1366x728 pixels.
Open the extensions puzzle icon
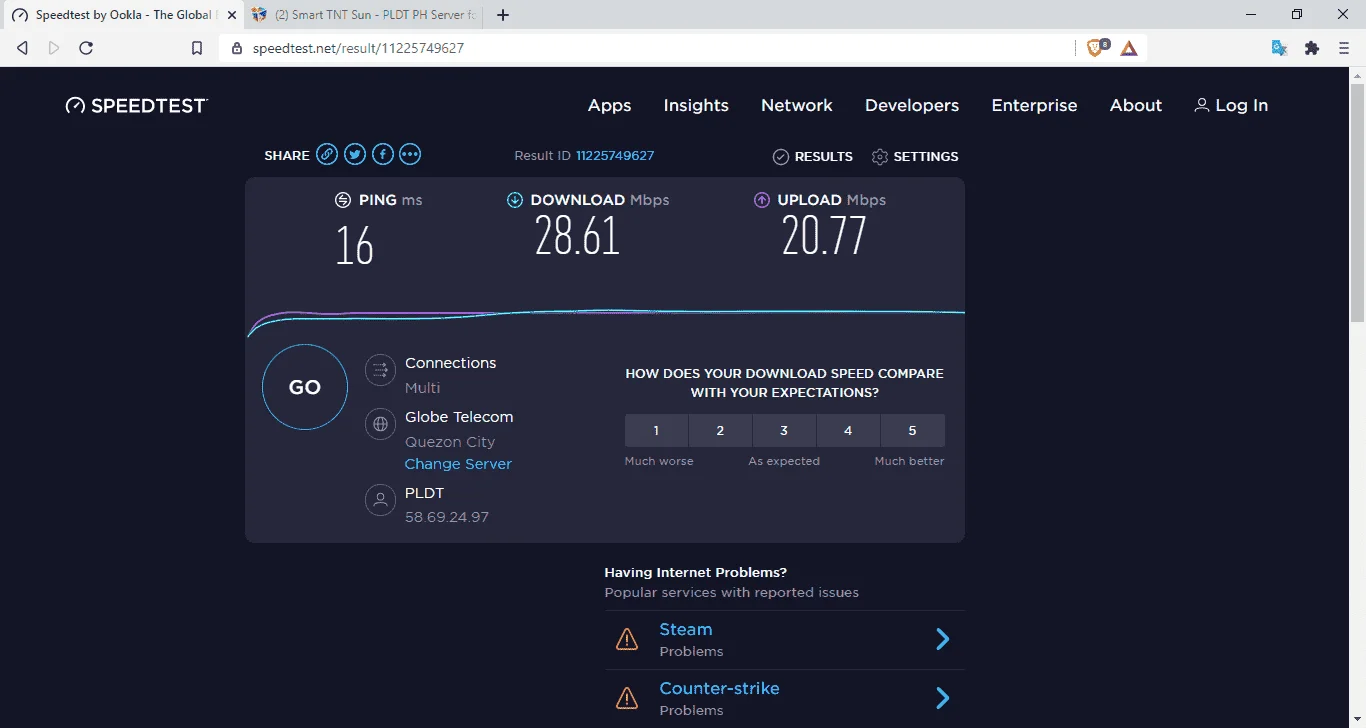click(x=1312, y=47)
